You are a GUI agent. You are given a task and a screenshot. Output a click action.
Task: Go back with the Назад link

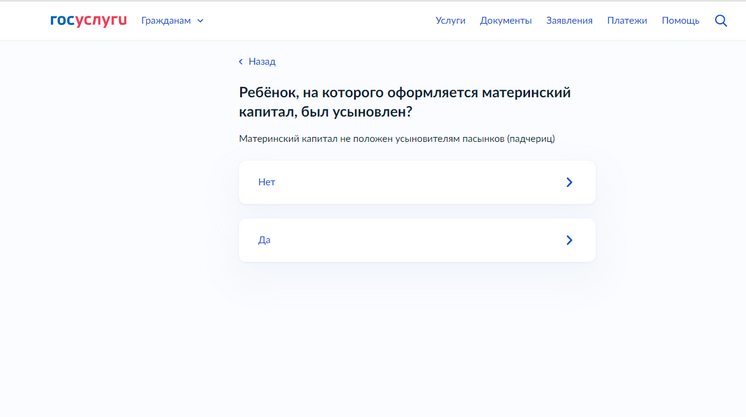[257, 61]
